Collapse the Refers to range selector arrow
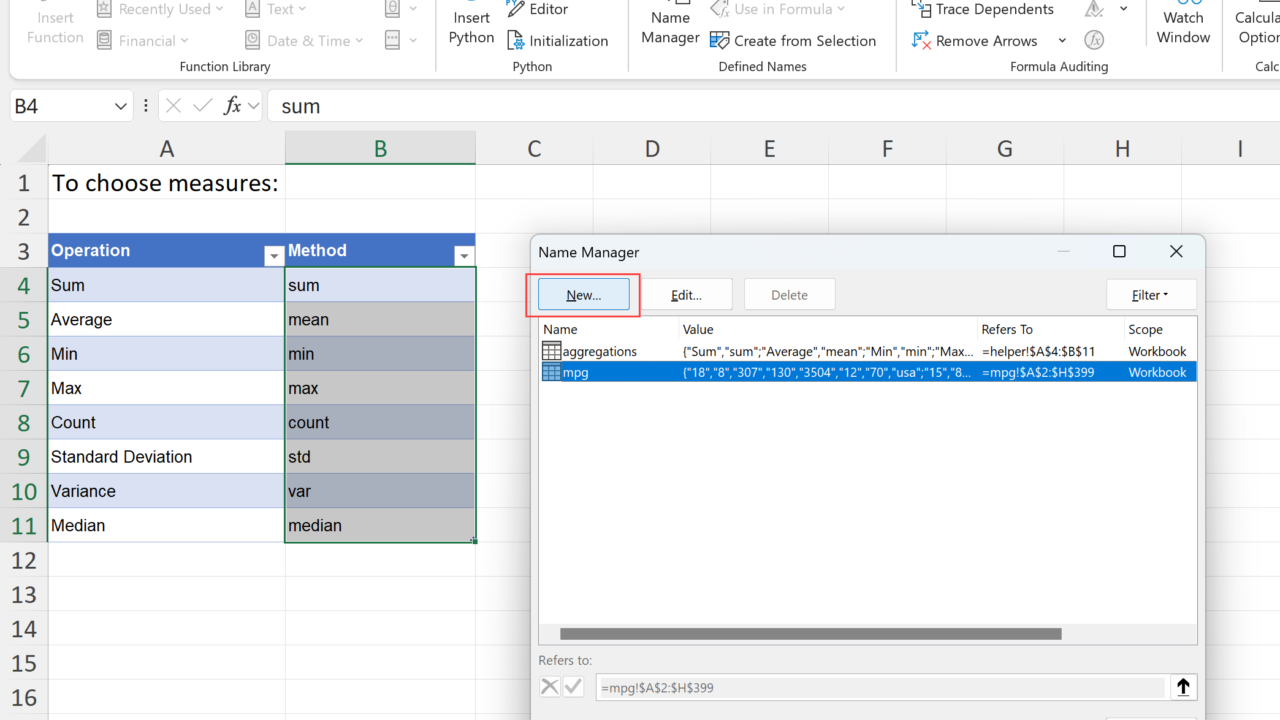This screenshot has height=720, width=1280. click(1183, 687)
